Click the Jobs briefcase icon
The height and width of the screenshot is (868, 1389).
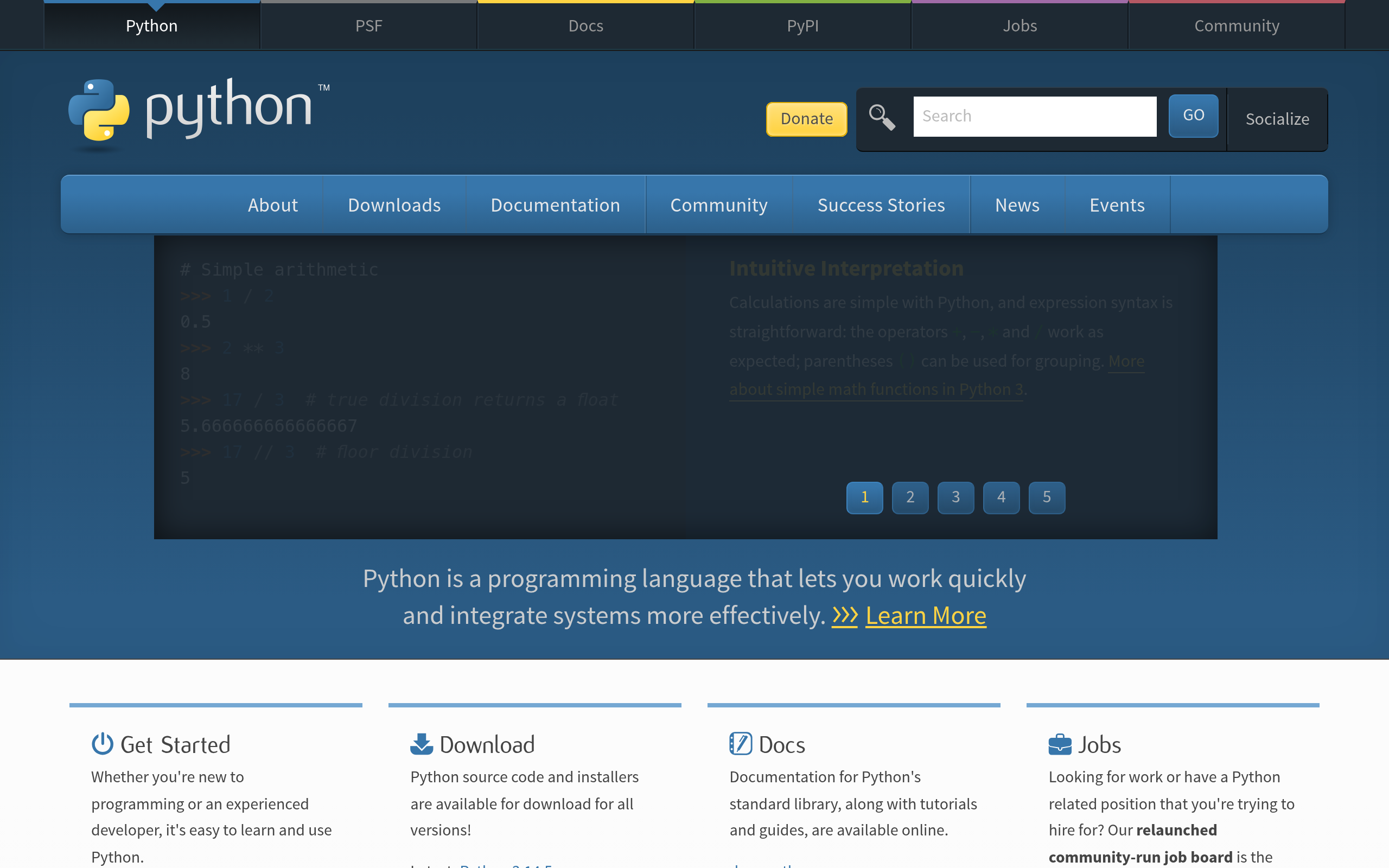pos(1060,744)
